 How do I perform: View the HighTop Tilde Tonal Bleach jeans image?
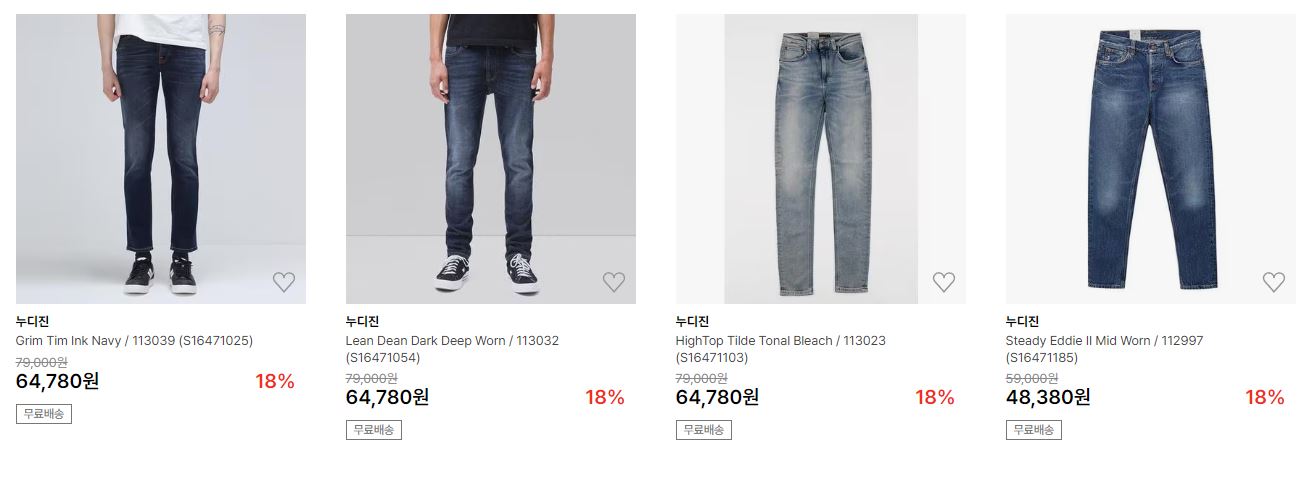click(821, 159)
